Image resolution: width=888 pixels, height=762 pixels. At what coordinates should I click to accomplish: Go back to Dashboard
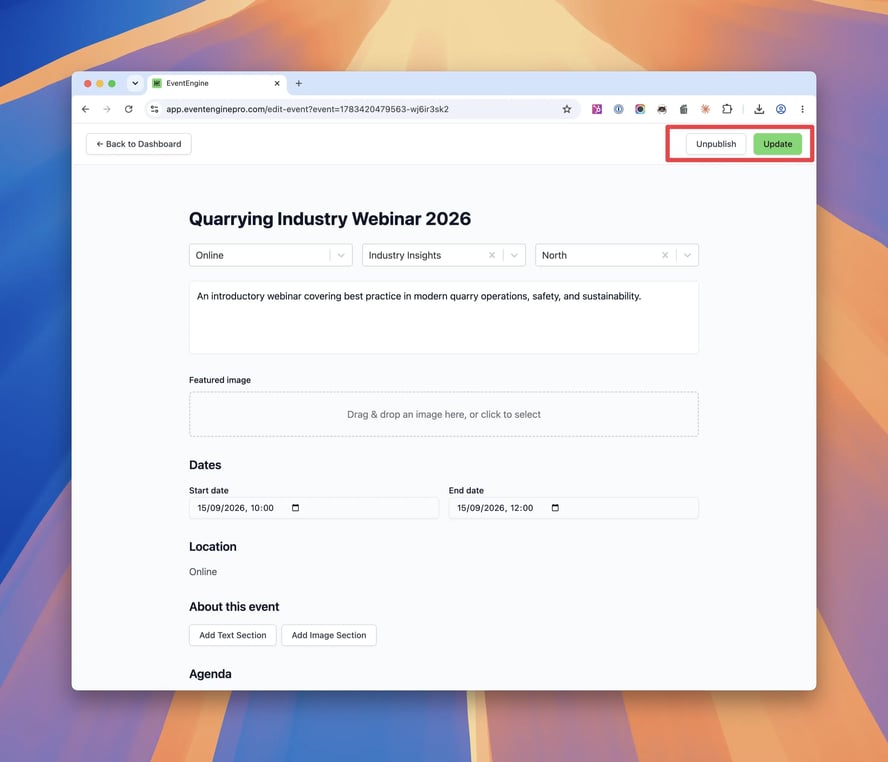point(139,144)
